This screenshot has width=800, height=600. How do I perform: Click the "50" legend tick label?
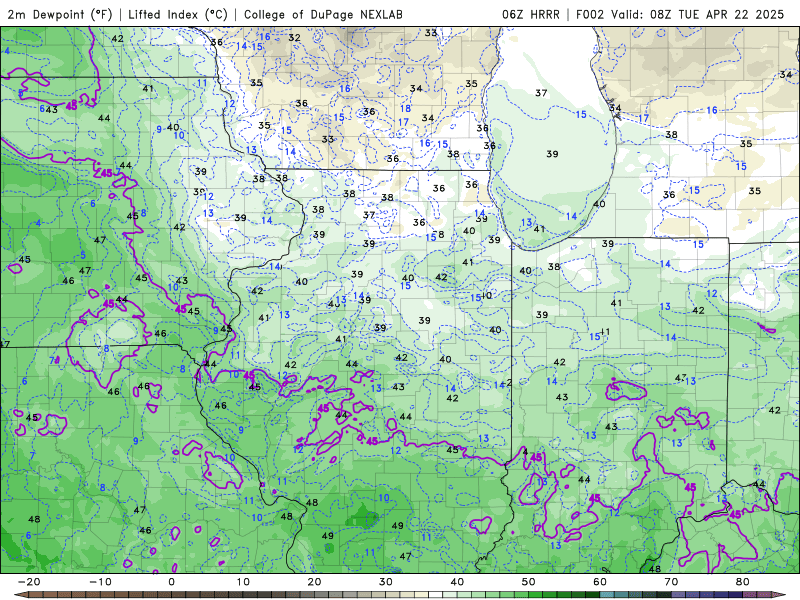click(529, 582)
